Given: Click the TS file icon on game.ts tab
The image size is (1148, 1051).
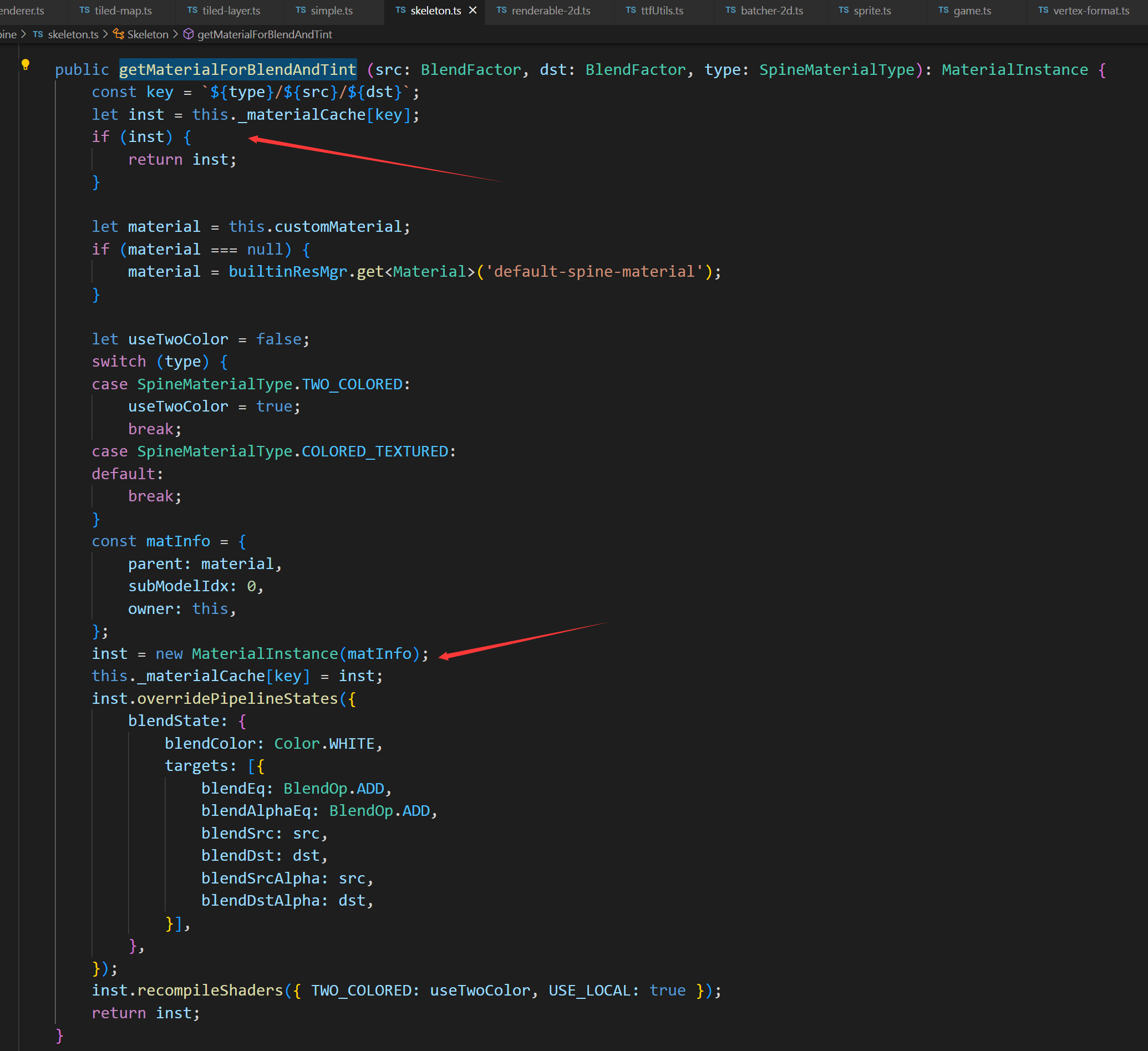Looking at the screenshot, I should [x=943, y=10].
